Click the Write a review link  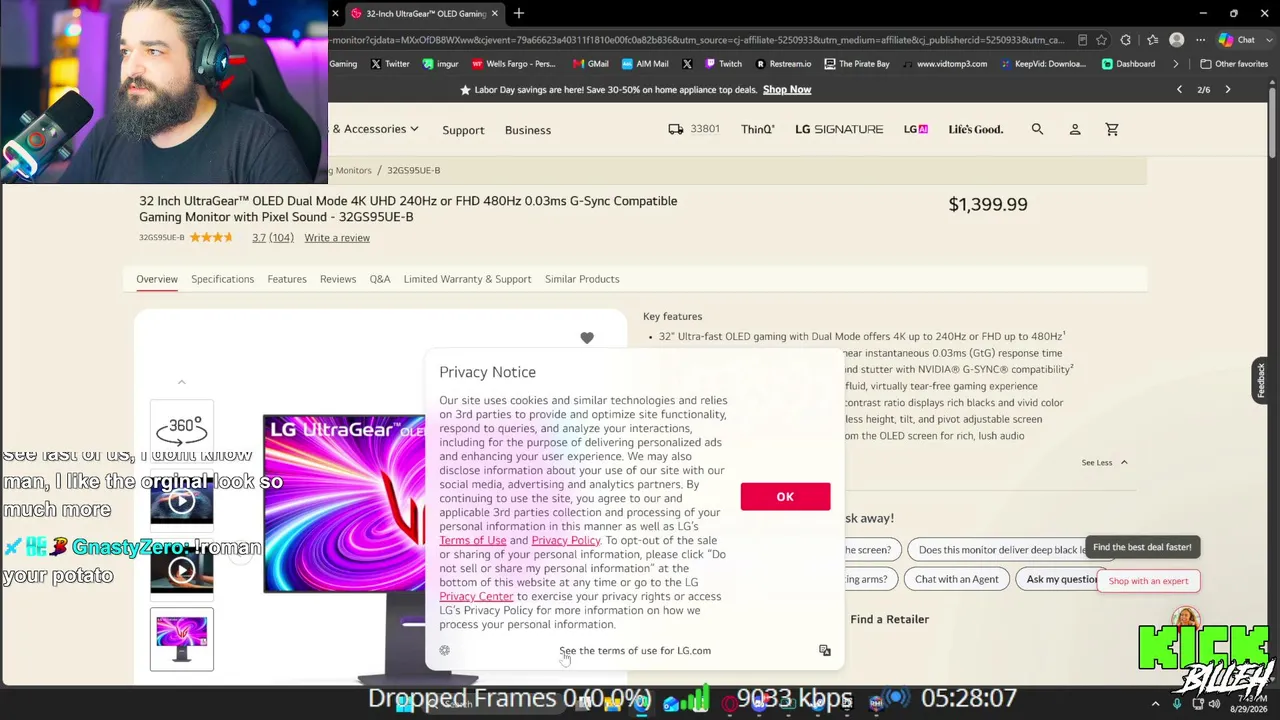(x=337, y=238)
